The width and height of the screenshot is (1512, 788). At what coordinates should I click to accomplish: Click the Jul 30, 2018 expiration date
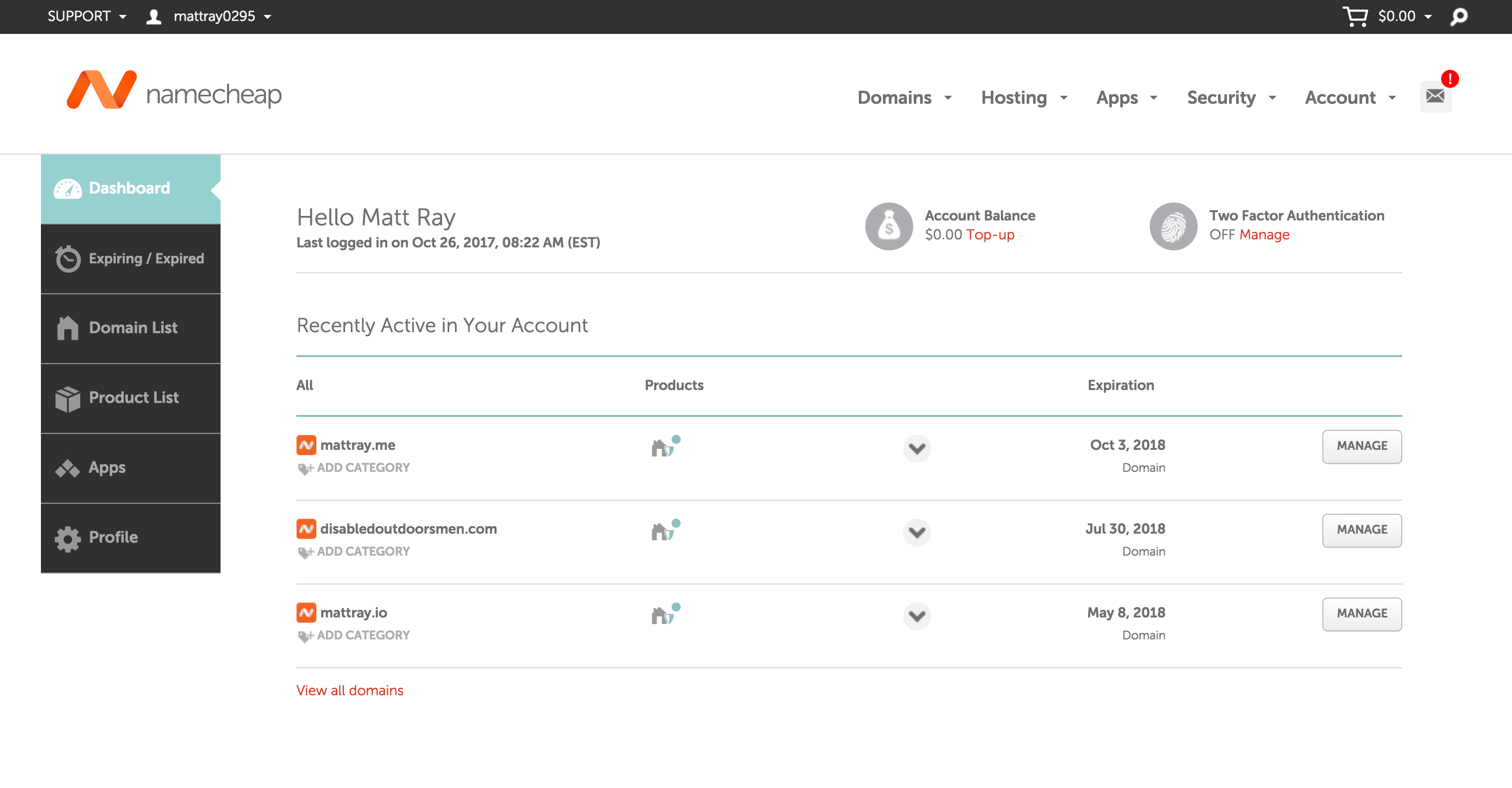tap(1125, 529)
